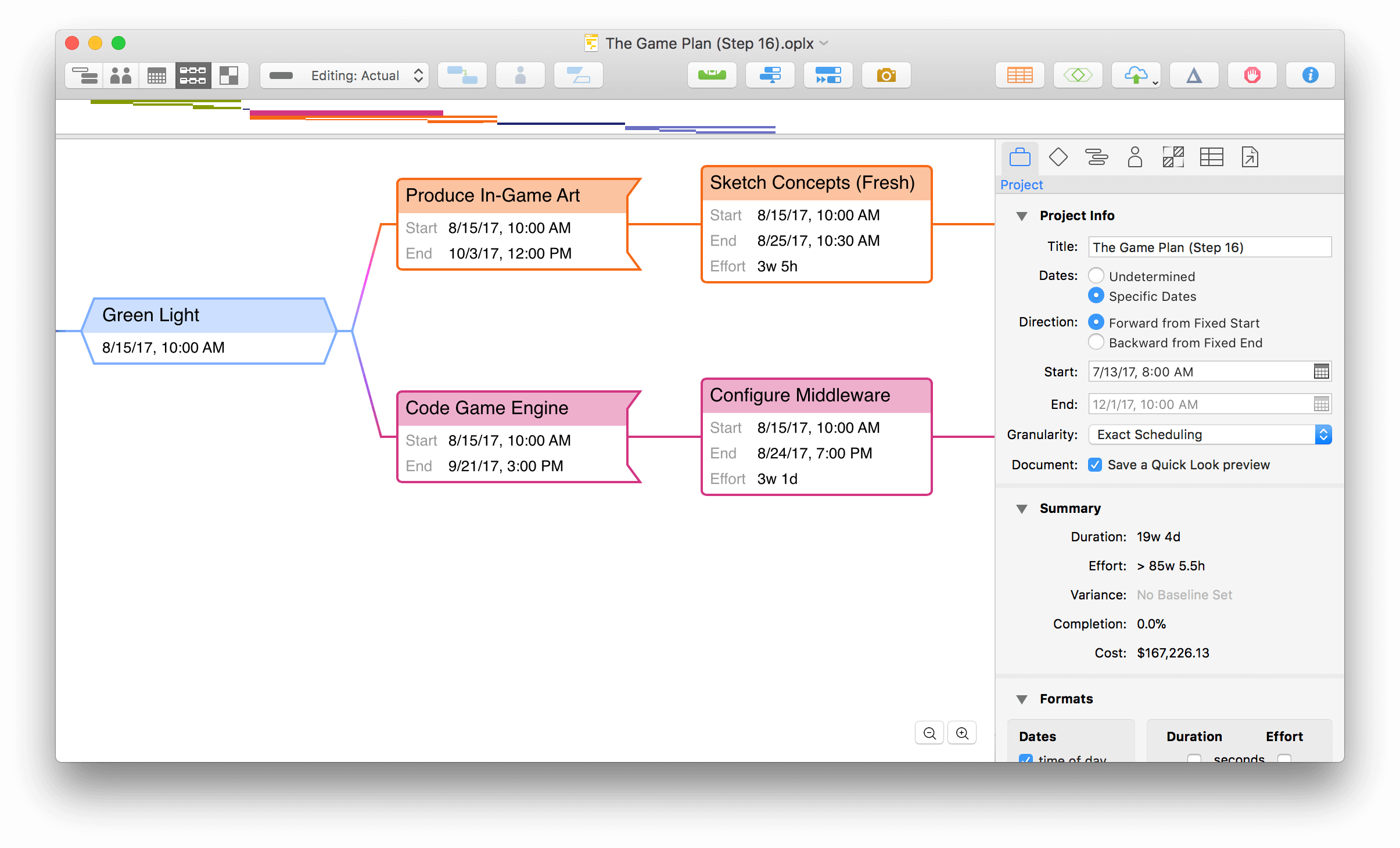Click the Start date input field
The width and height of the screenshot is (1400, 848).
click(1197, 371)
